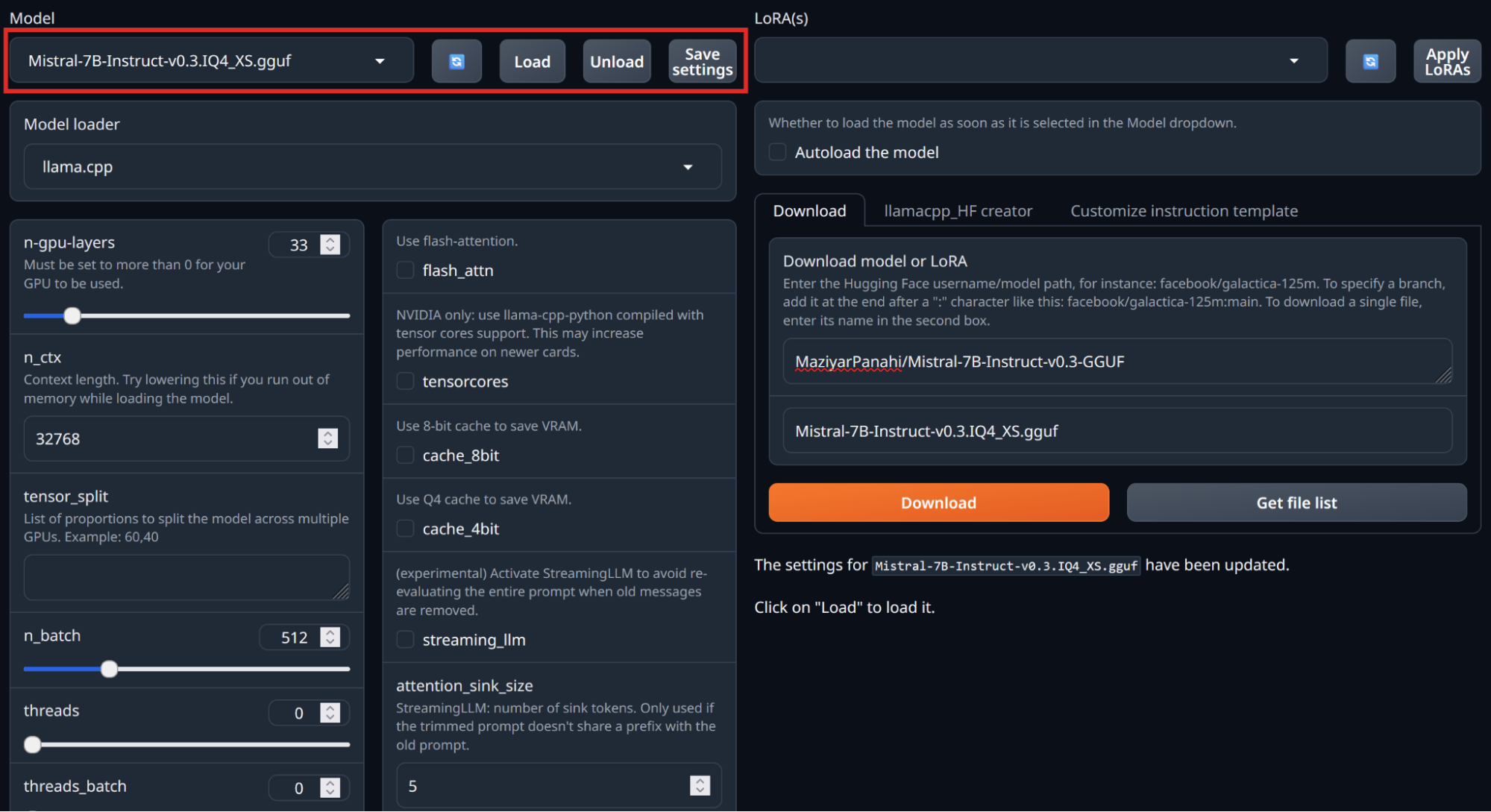Enable the Autoload the model checkbox
The height and width of the screenshot is (812, 1491).
(x=778, y=152)
